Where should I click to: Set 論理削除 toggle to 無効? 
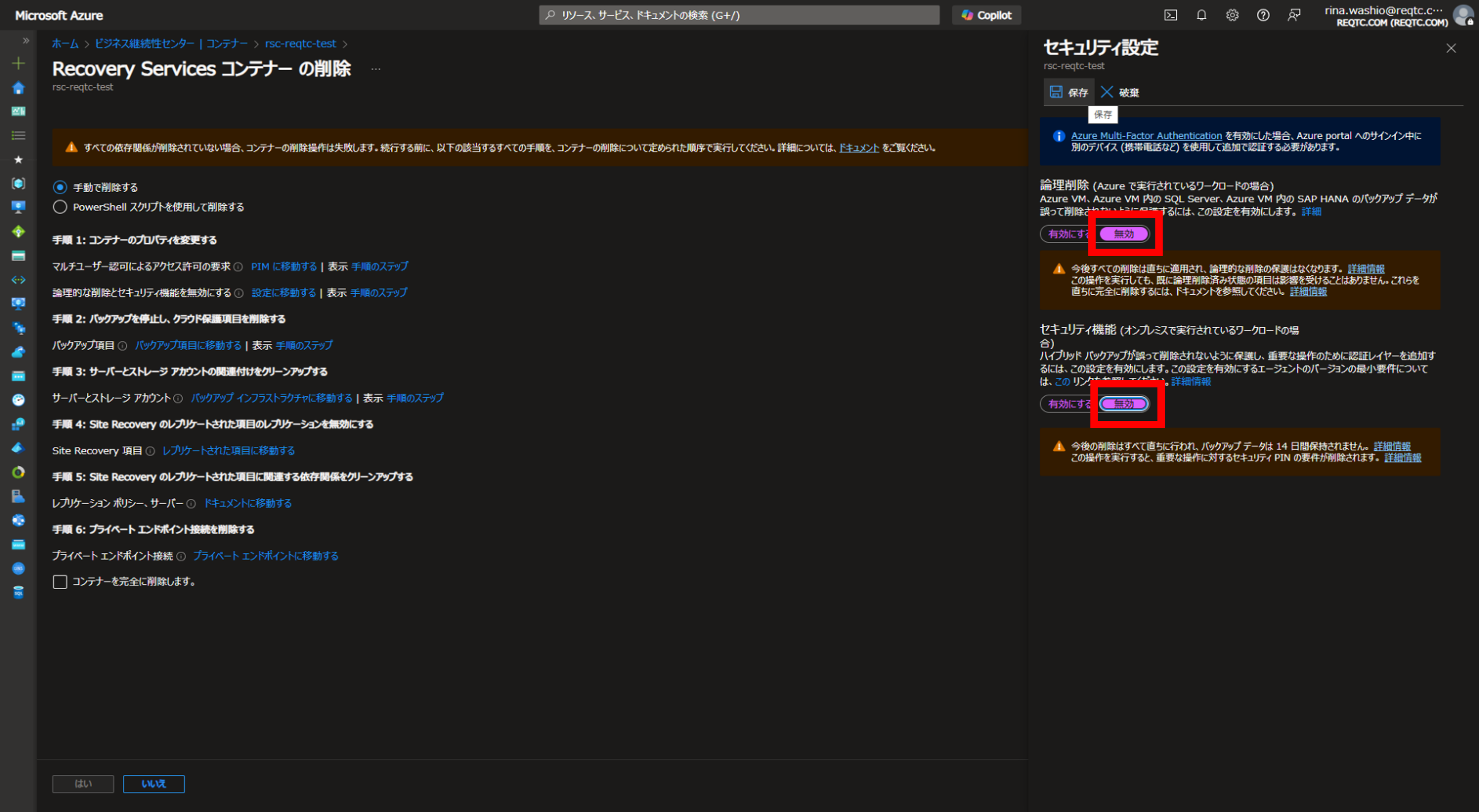click(1123, 234)
